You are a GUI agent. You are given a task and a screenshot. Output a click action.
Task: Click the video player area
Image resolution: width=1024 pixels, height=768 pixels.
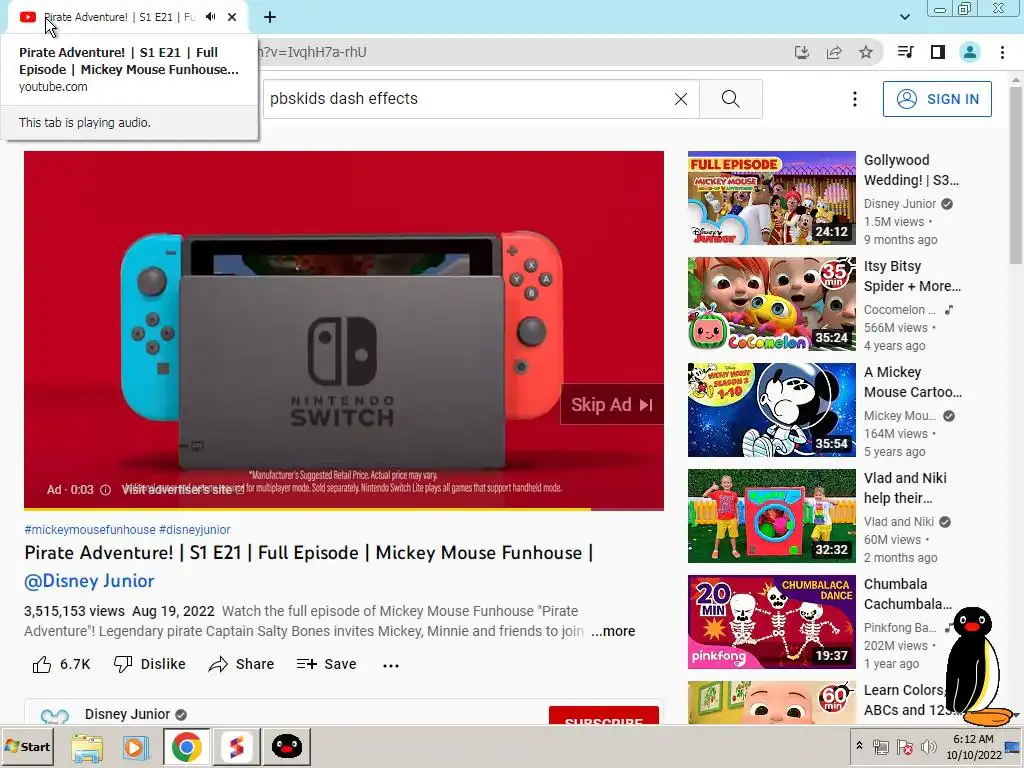[x=344, y=330]
